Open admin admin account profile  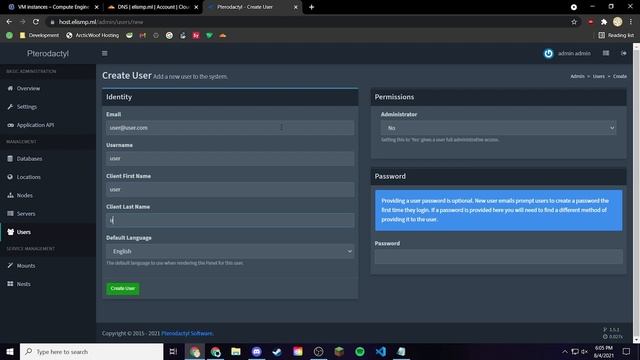tap(567, 53)
